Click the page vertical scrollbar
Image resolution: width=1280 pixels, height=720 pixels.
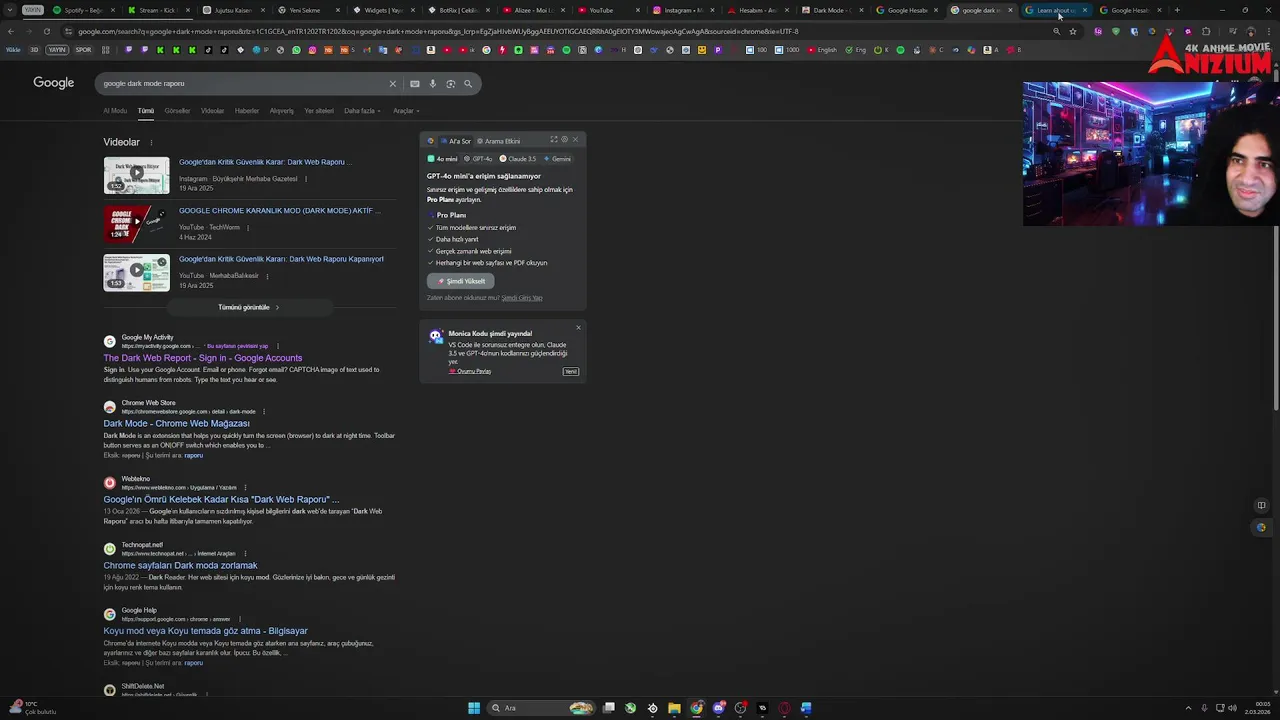tap(1276, 240)
